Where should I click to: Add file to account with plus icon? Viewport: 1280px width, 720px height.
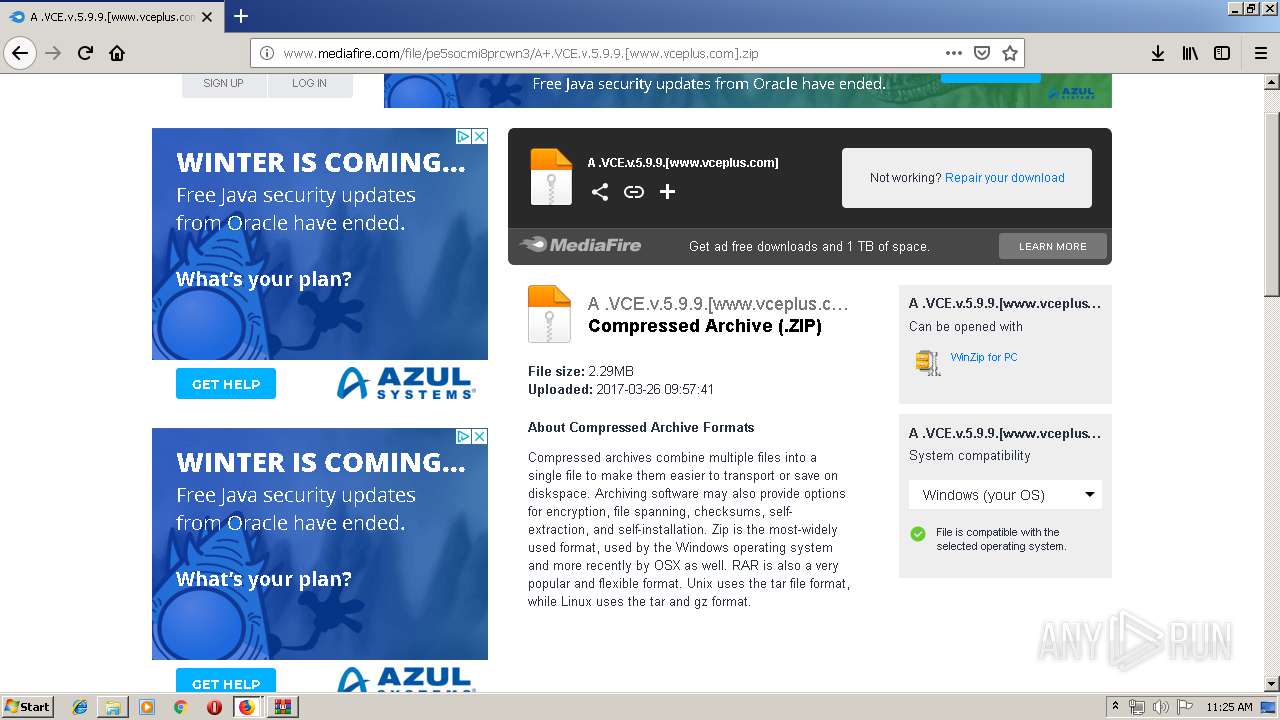tap(667, 192)
